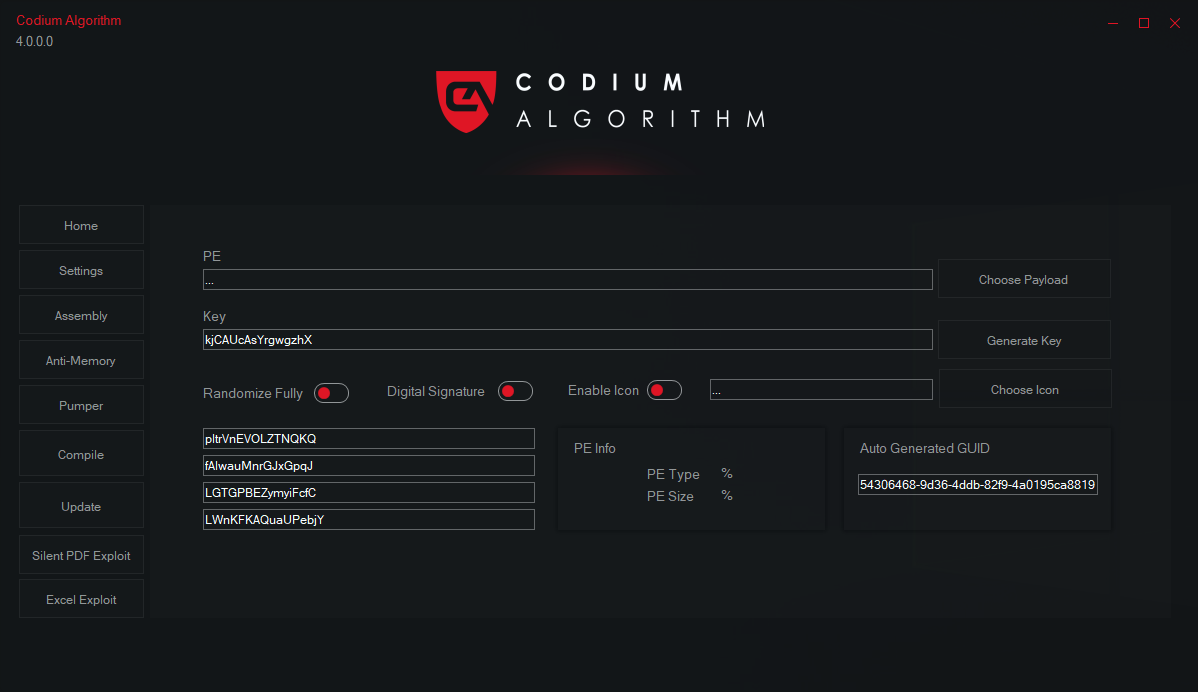Click the 'Enable Icon' label
This screenshot has height=692, width=1198.
point(603,390)
